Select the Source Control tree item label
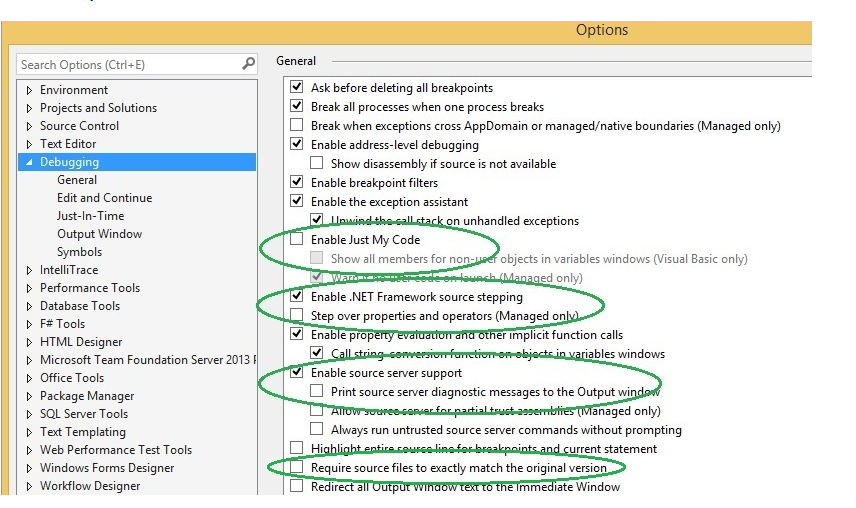Viewport: 856px width, 508px height. pos(79,126)
